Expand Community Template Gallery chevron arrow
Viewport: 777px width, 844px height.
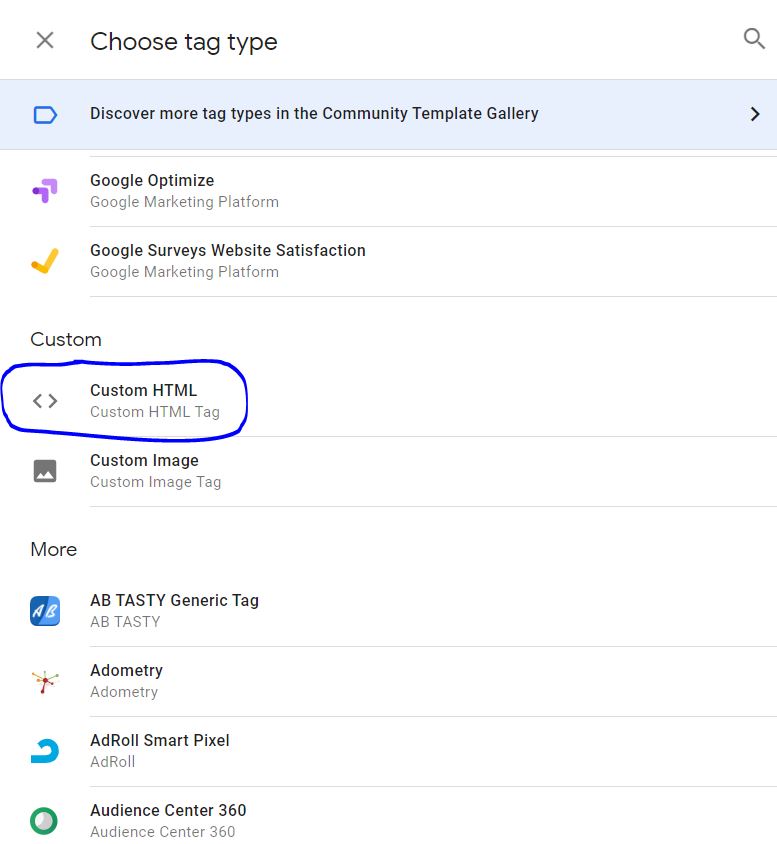coord(755,114)
